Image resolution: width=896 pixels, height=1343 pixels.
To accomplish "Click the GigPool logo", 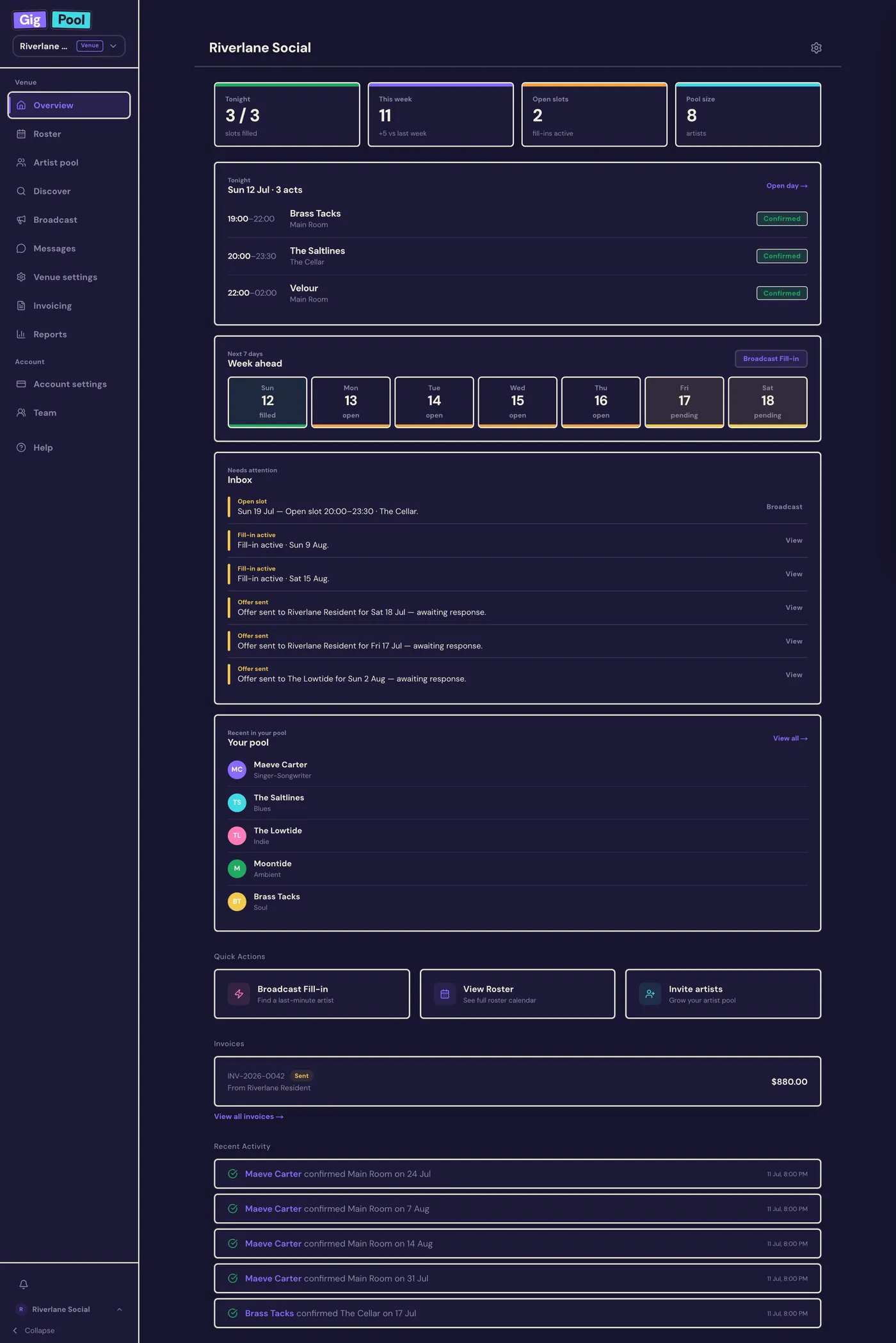I will click(x=52, y=20).
